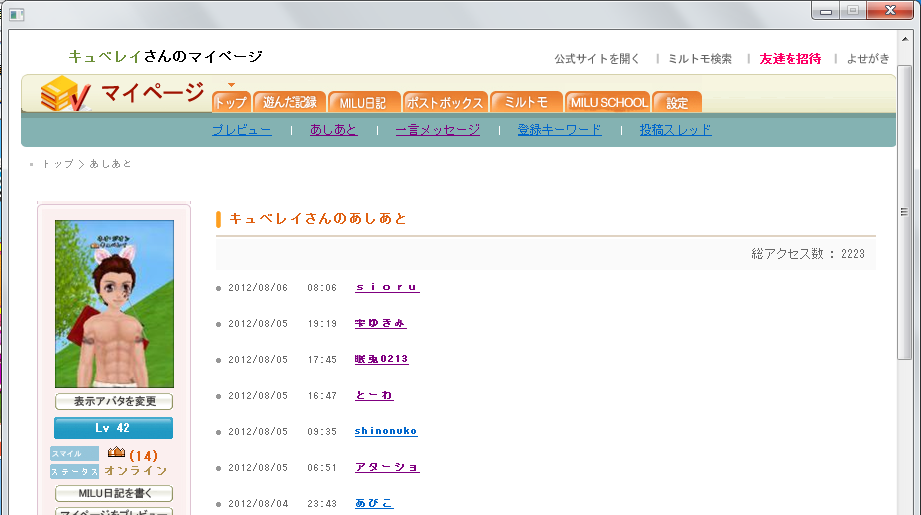The height and width of the screenshot is (515, 921).
Task: Open the 一言メッセージ link
Action: tap(437, 130)
